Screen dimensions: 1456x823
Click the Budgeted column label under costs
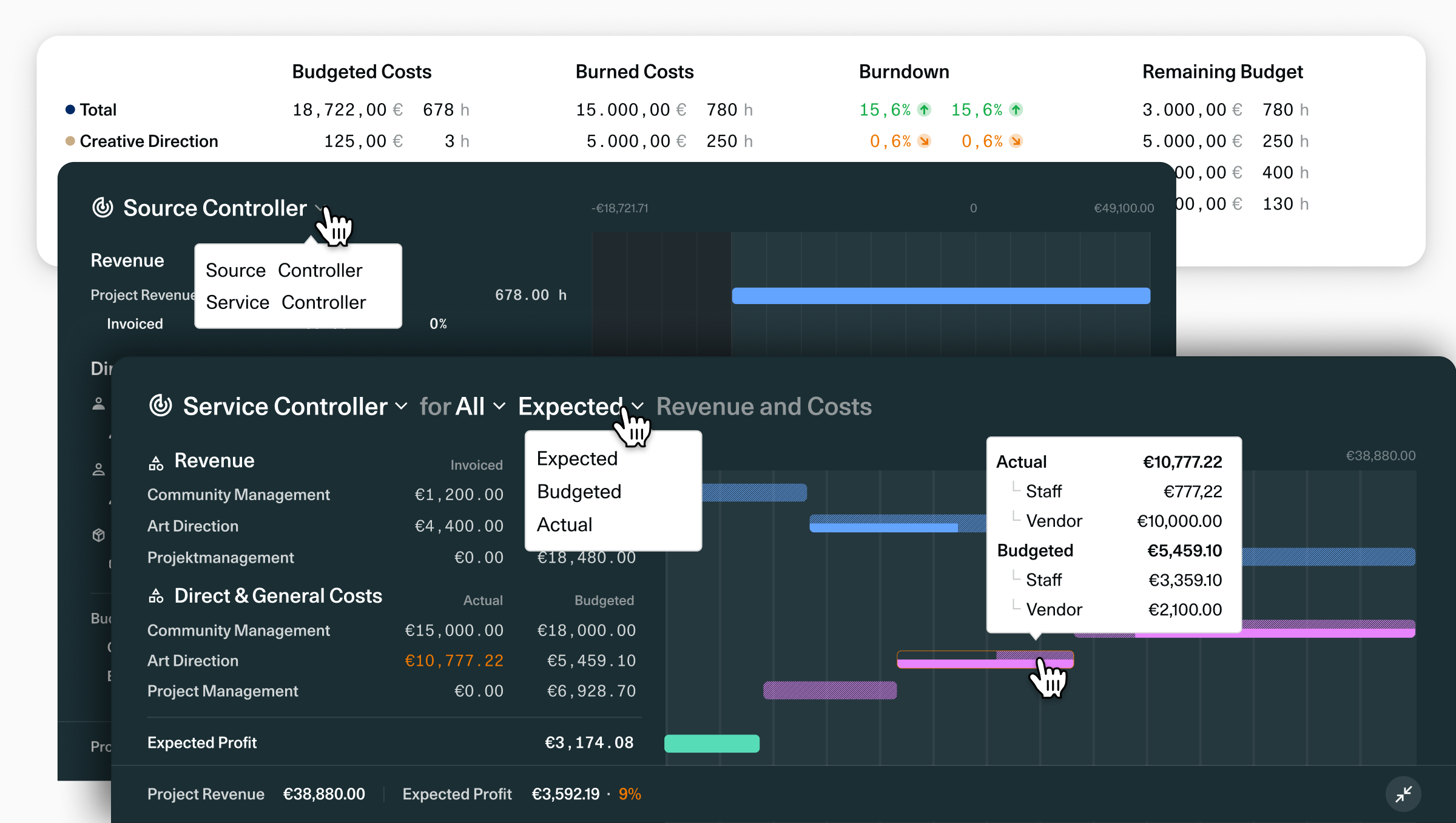604,601
